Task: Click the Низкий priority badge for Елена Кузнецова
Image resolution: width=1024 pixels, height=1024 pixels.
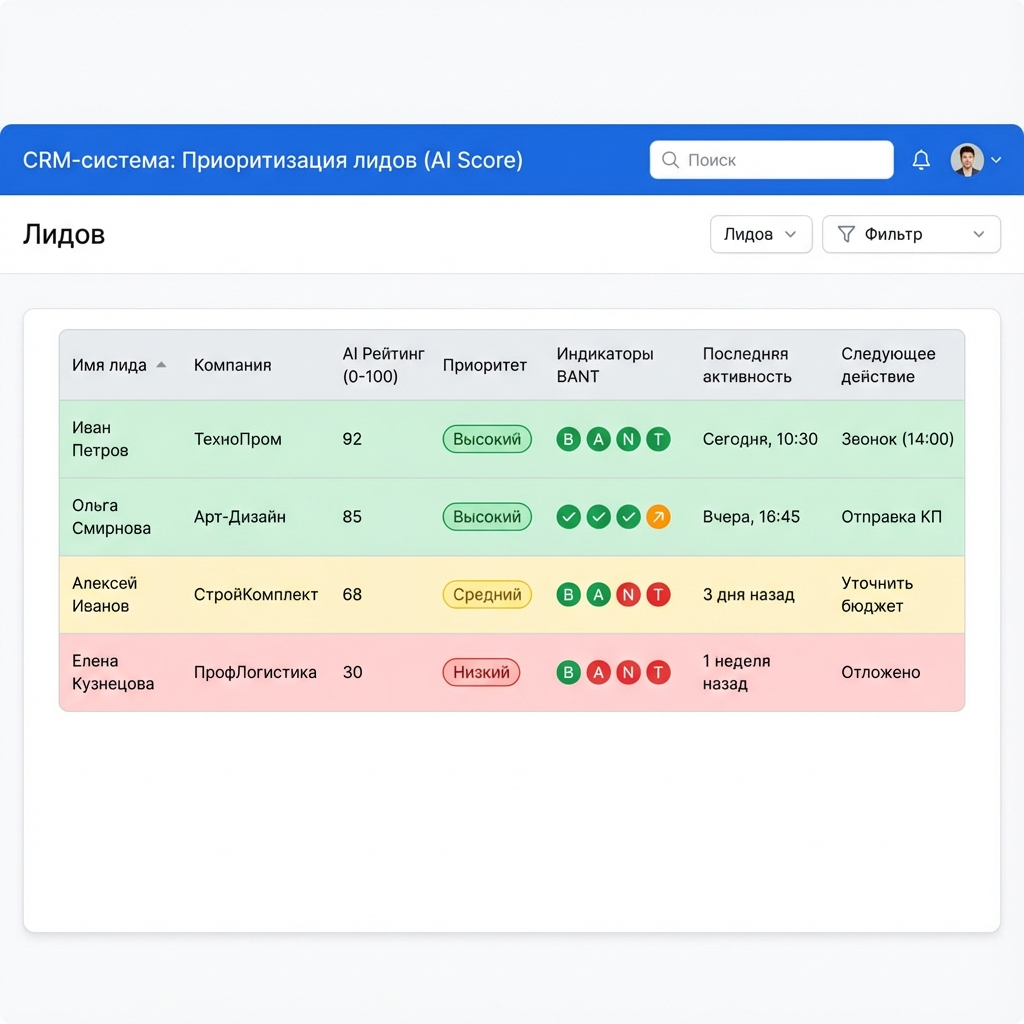Action: [481, 672]
